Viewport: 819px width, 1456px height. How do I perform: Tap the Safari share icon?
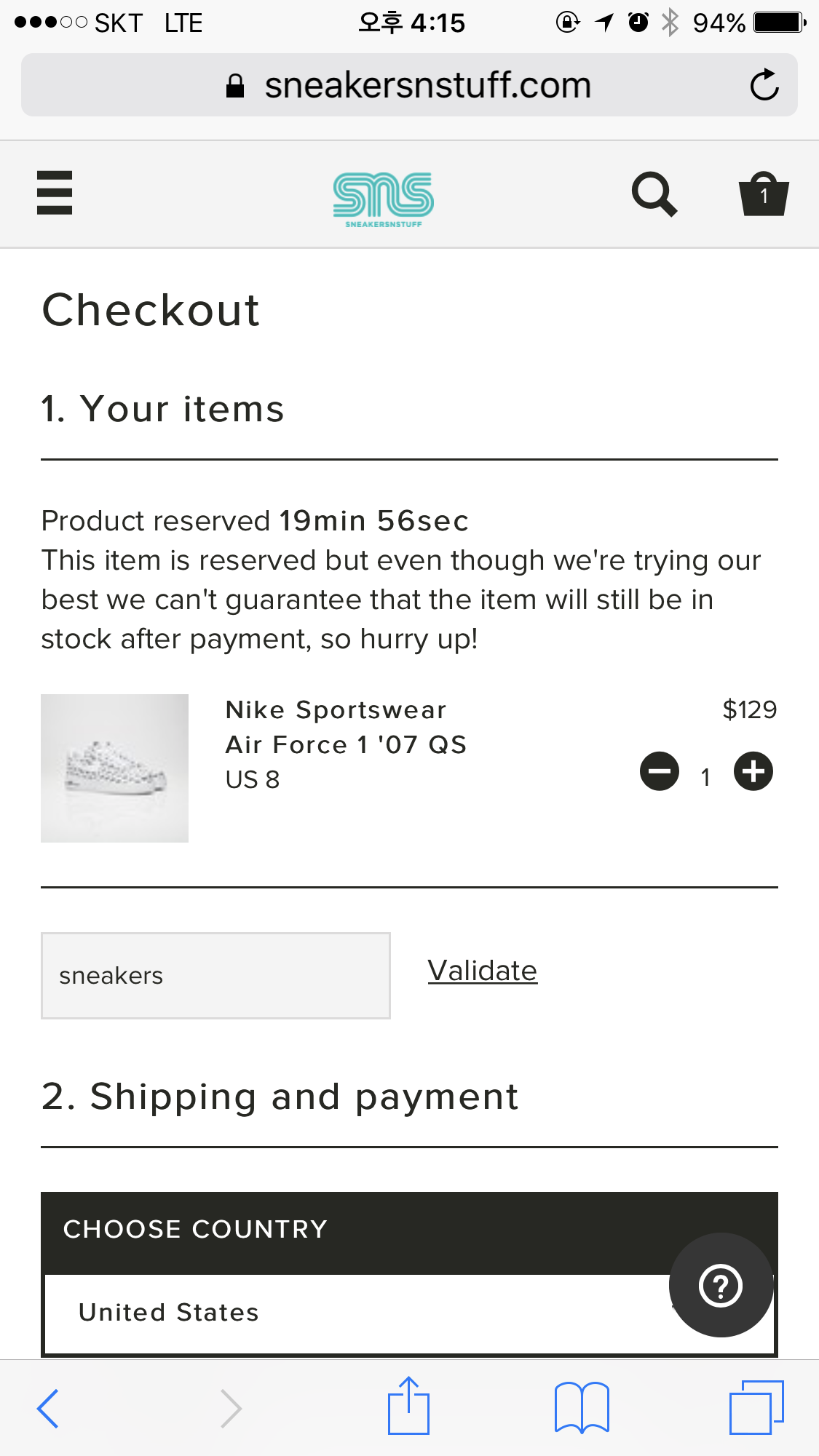[x=408, y=1406]
